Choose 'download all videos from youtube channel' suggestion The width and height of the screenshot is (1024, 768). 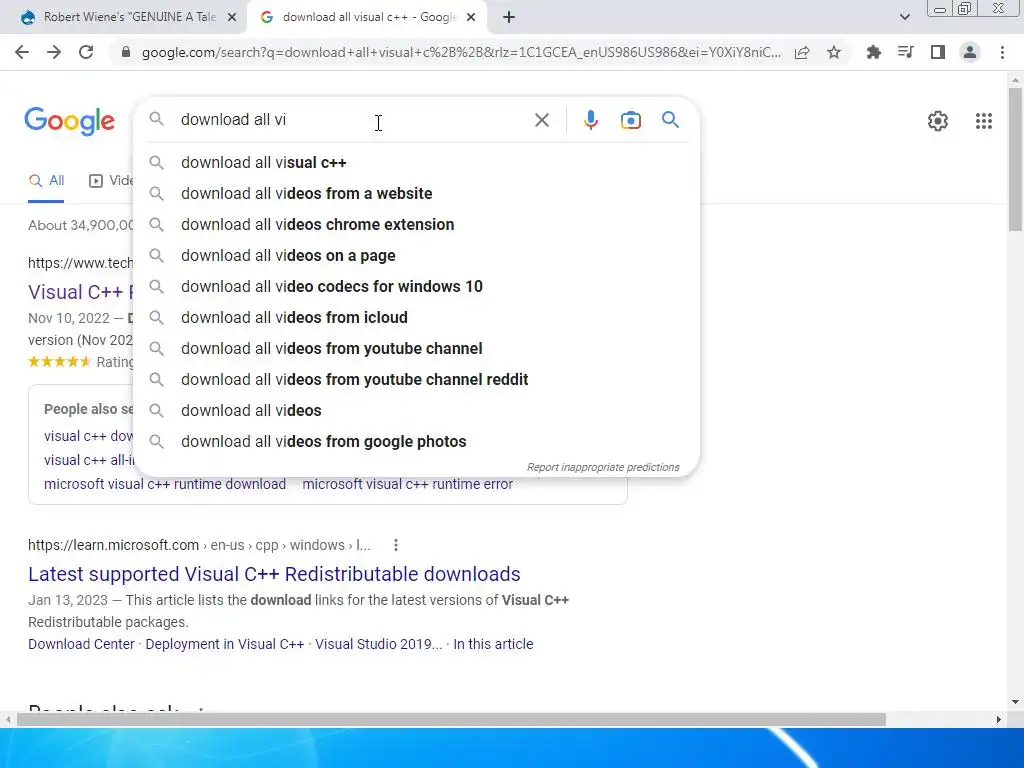tap(416, 349)
